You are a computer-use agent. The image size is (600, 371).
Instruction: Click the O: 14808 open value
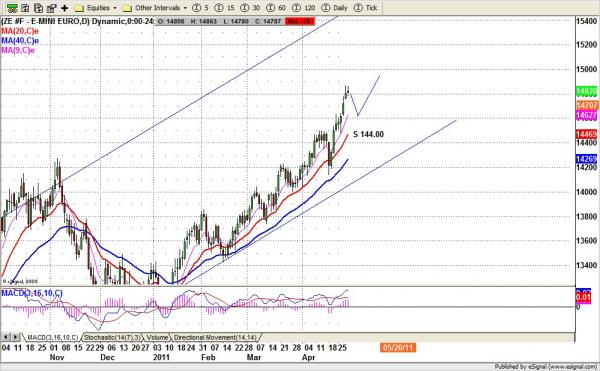coord(171,22)
